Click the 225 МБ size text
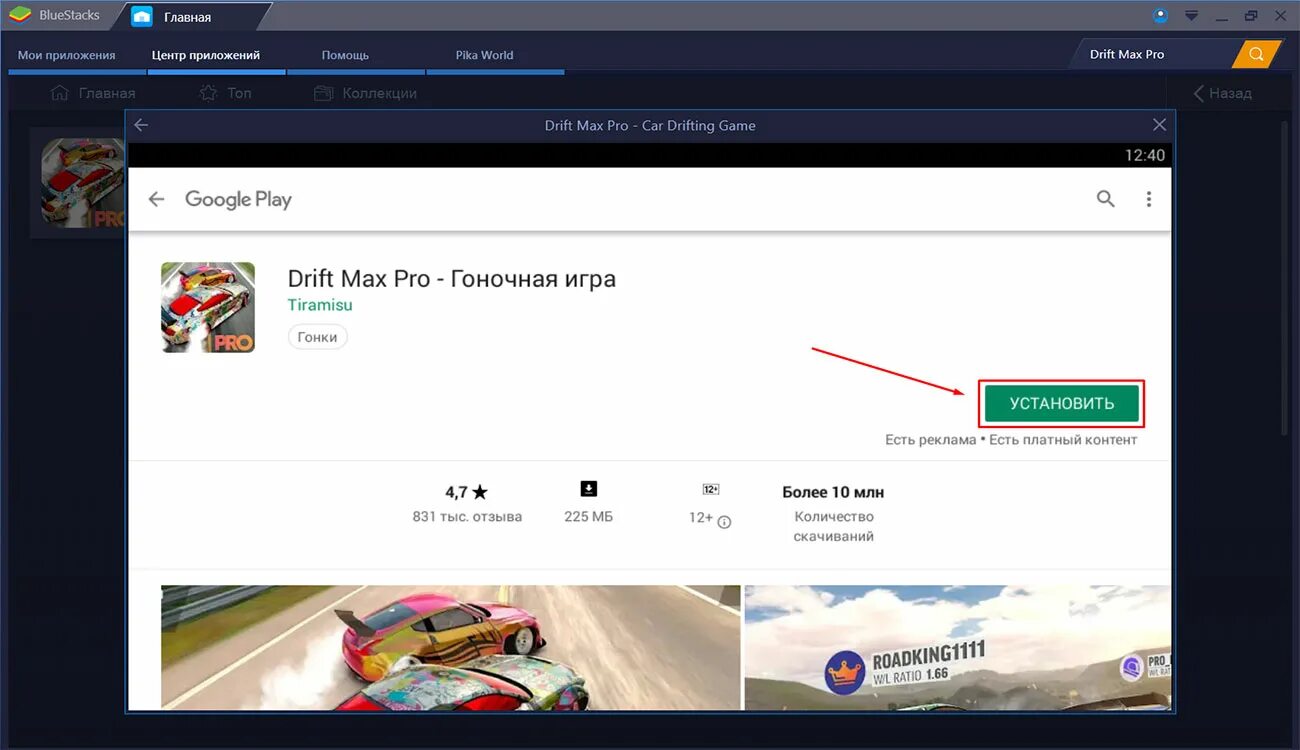This screenshot has height=750, width=1300. point(588,517)
